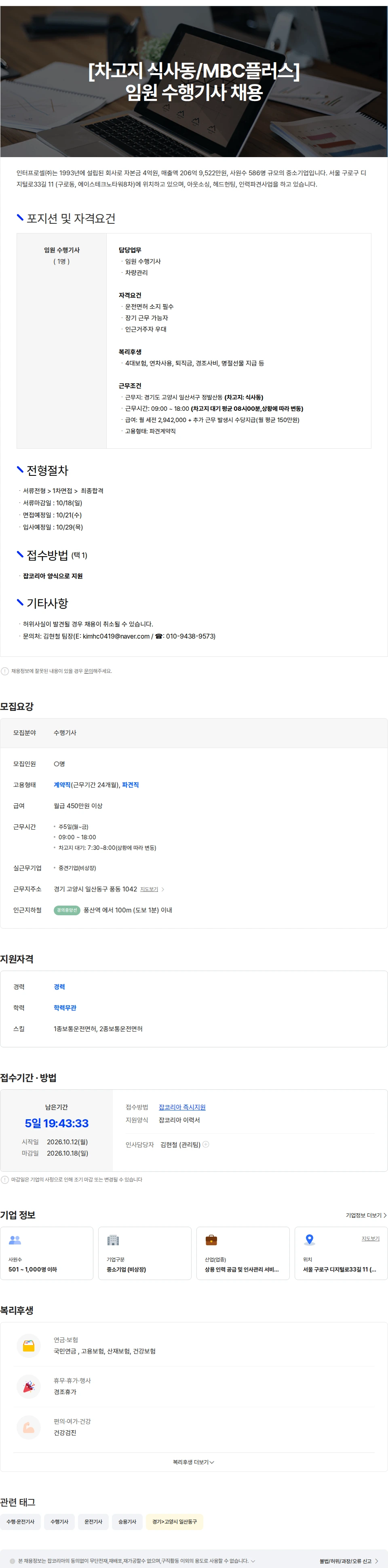The image size is (388, 1568).
Task: Expand 복리후생 더보기
Action: click(x=193, y=1462)
